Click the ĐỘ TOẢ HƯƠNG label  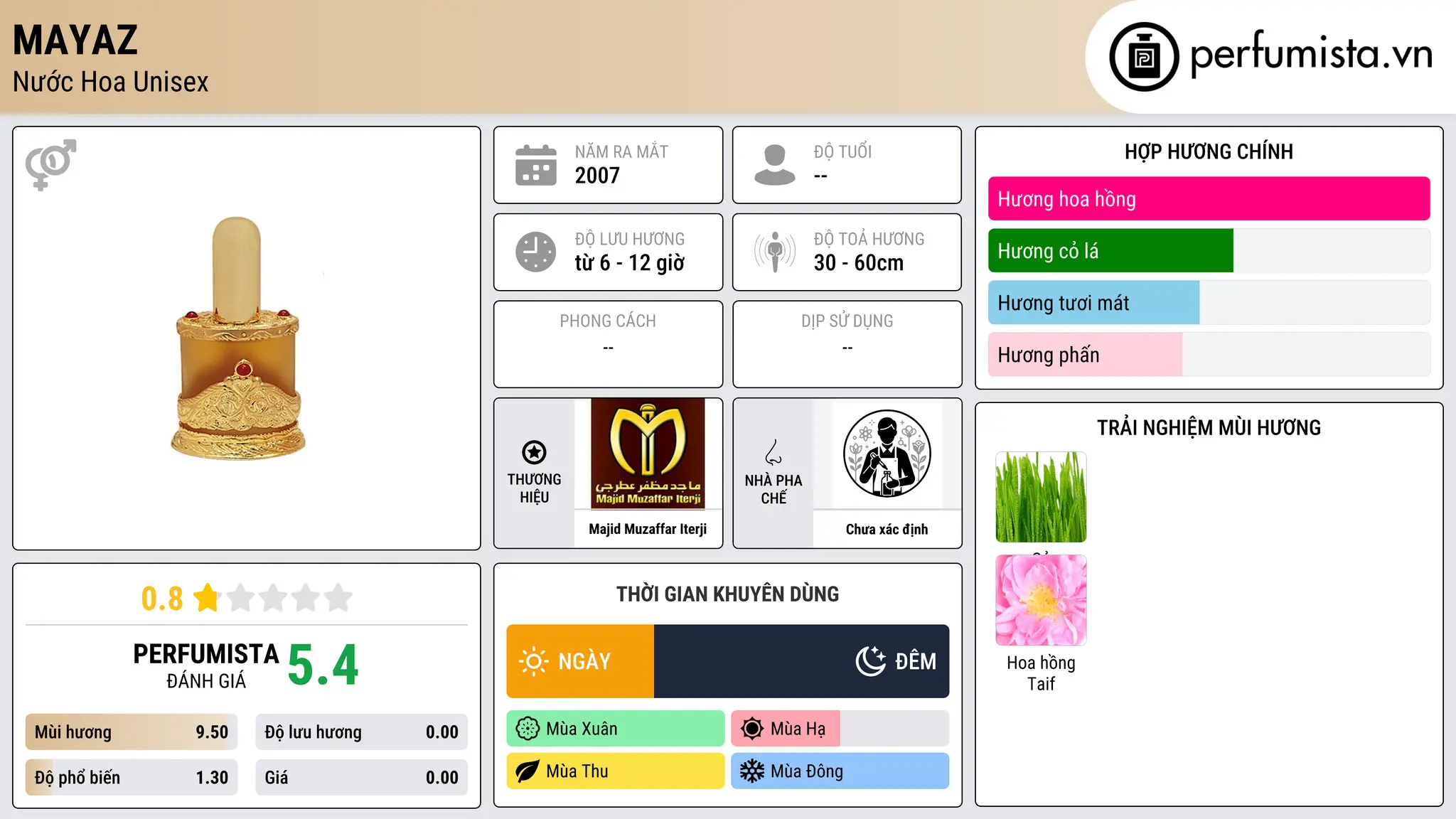869,239
